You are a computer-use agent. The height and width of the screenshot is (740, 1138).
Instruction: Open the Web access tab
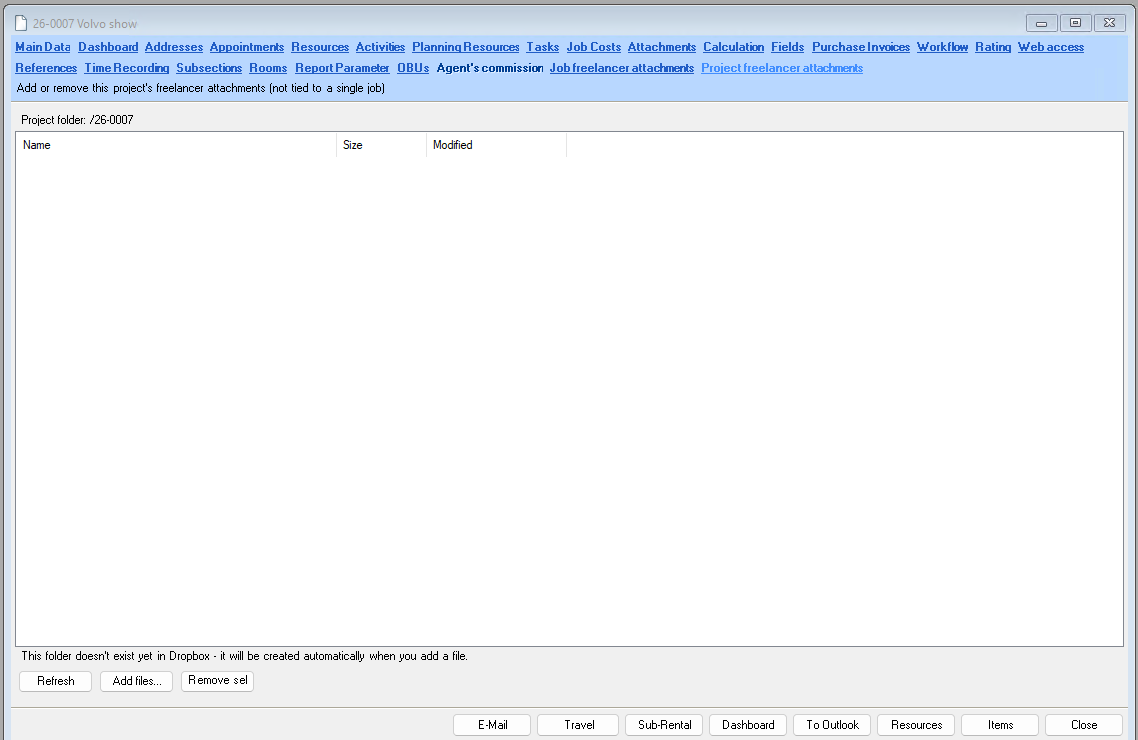point(1051,47)
